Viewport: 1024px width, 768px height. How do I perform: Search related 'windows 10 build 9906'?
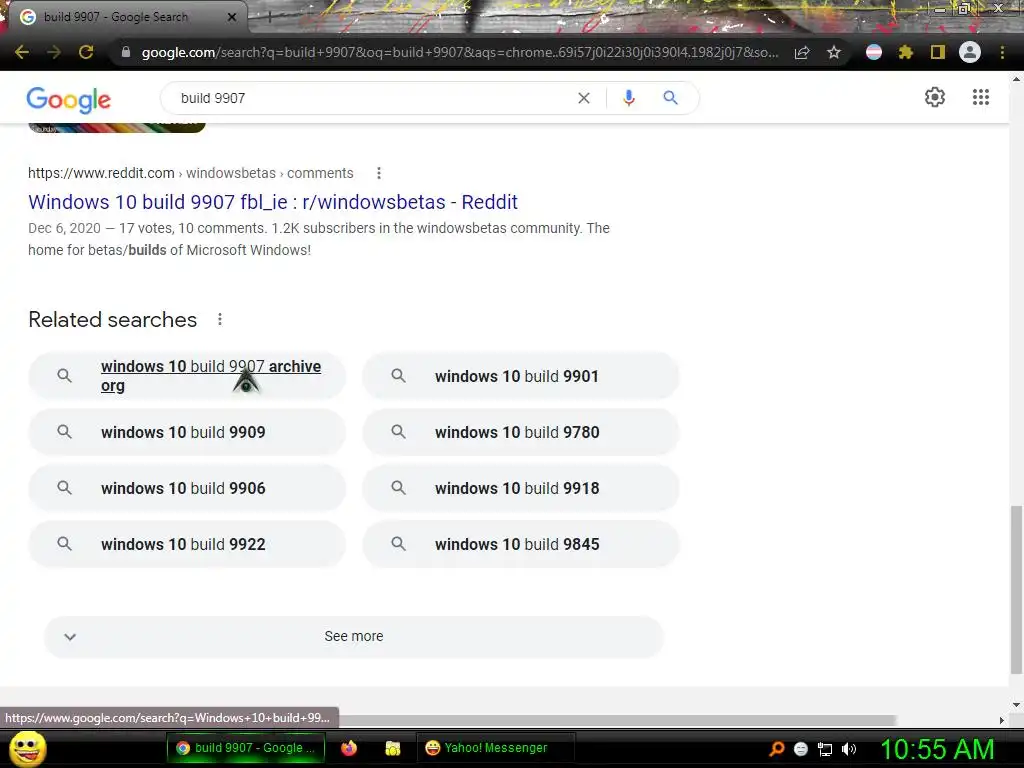pos(187,488)
